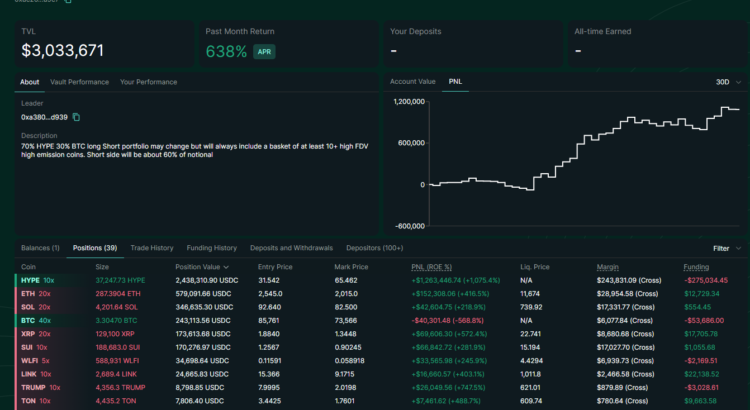Open the Funding History tab
The width and height of the screenshot is (750, 410).
point(211,248)
